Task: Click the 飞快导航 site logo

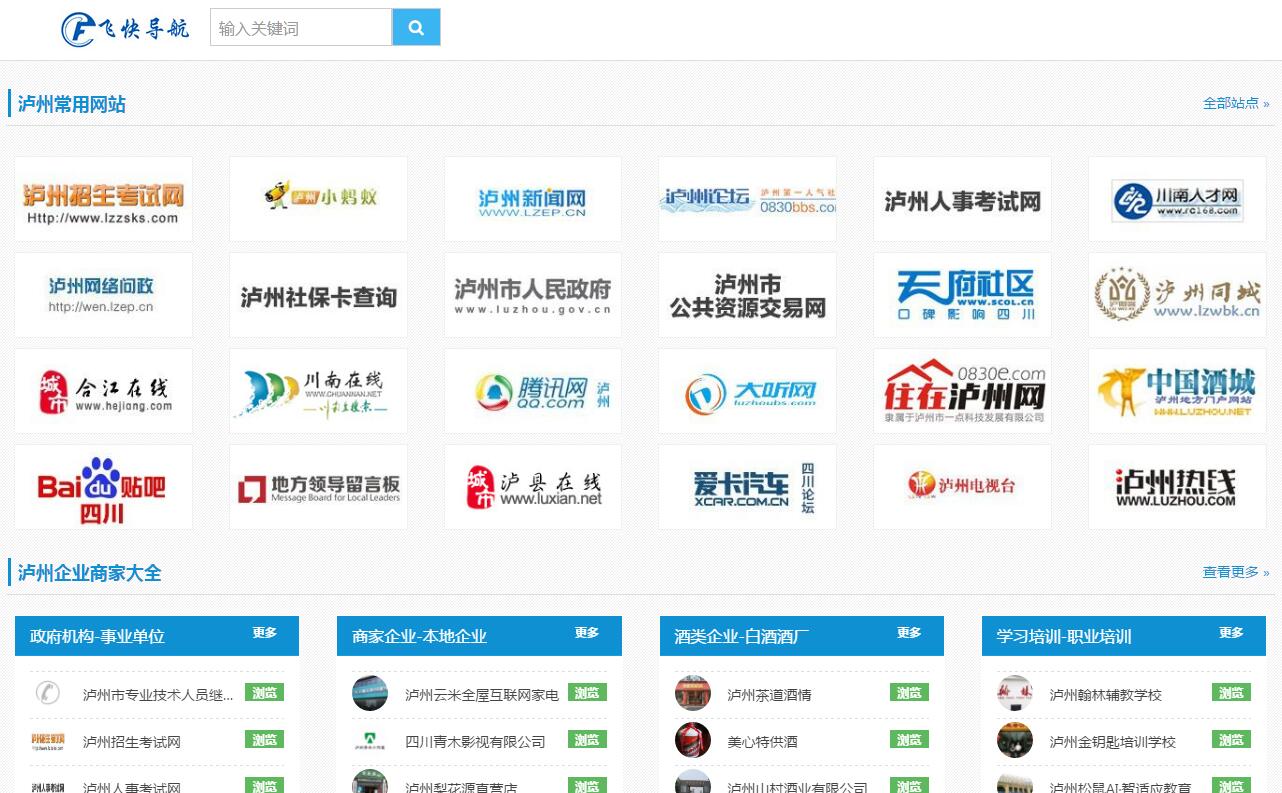Action: pyautogui.click(x=125, y=29)
